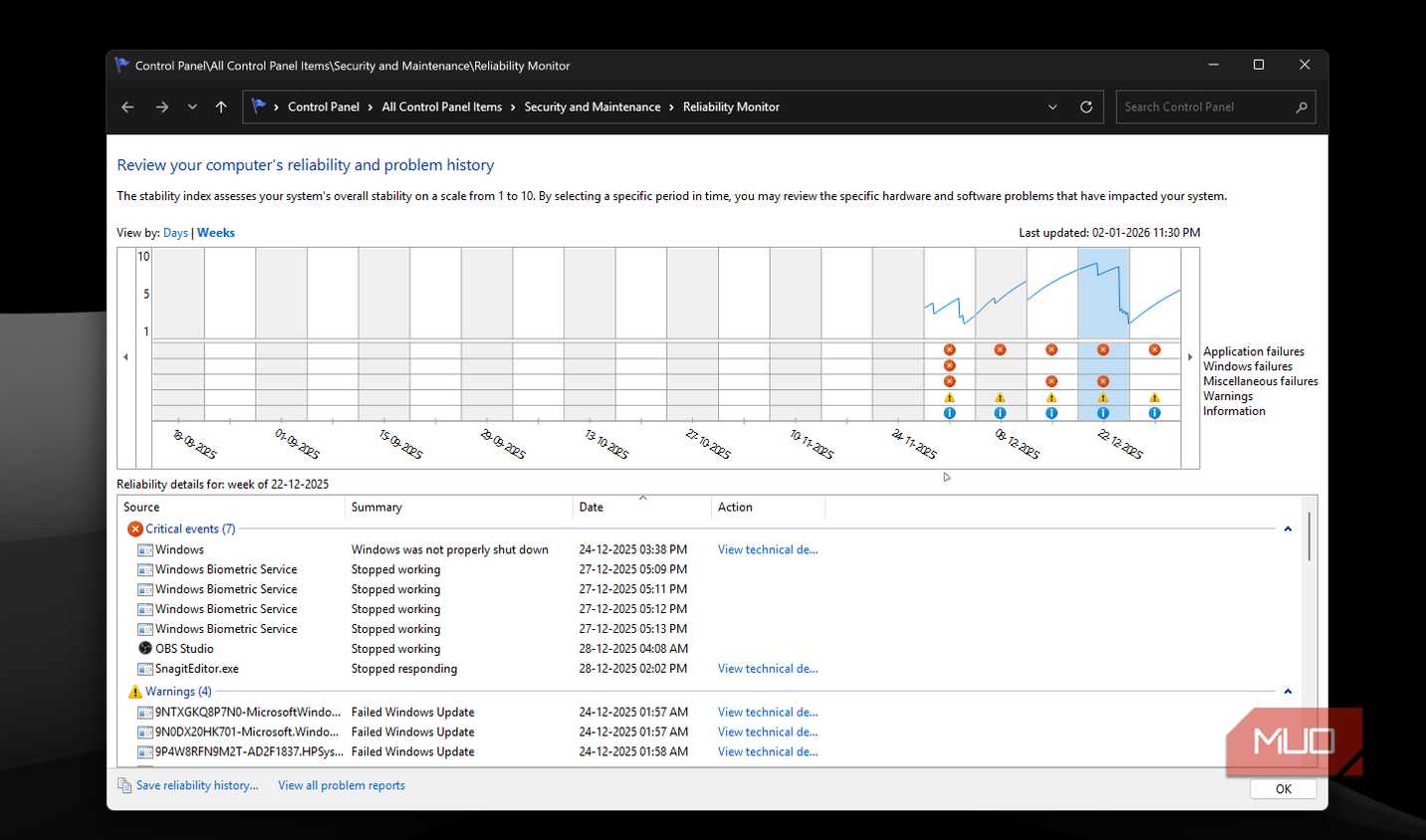Viewport: 1426px width, 840px height.
Task: Click the "Miscellaneous failures" legend label
Action: click(1261, 381)
